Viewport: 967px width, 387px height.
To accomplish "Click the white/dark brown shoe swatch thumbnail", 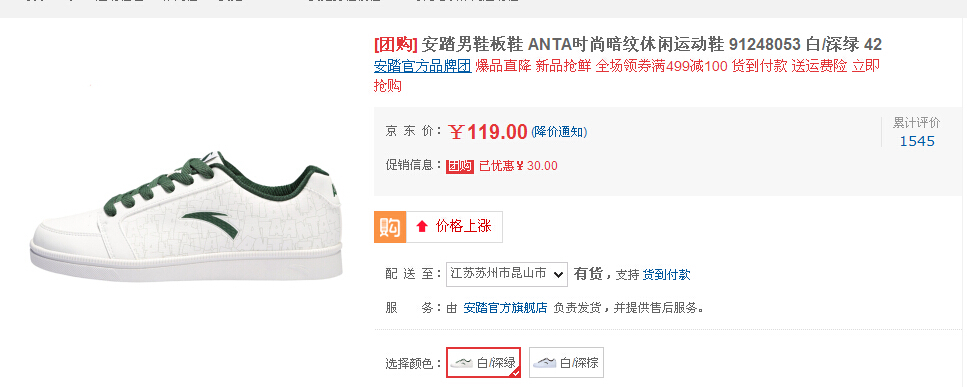I will pyautogui.click(x=544, y=362).
